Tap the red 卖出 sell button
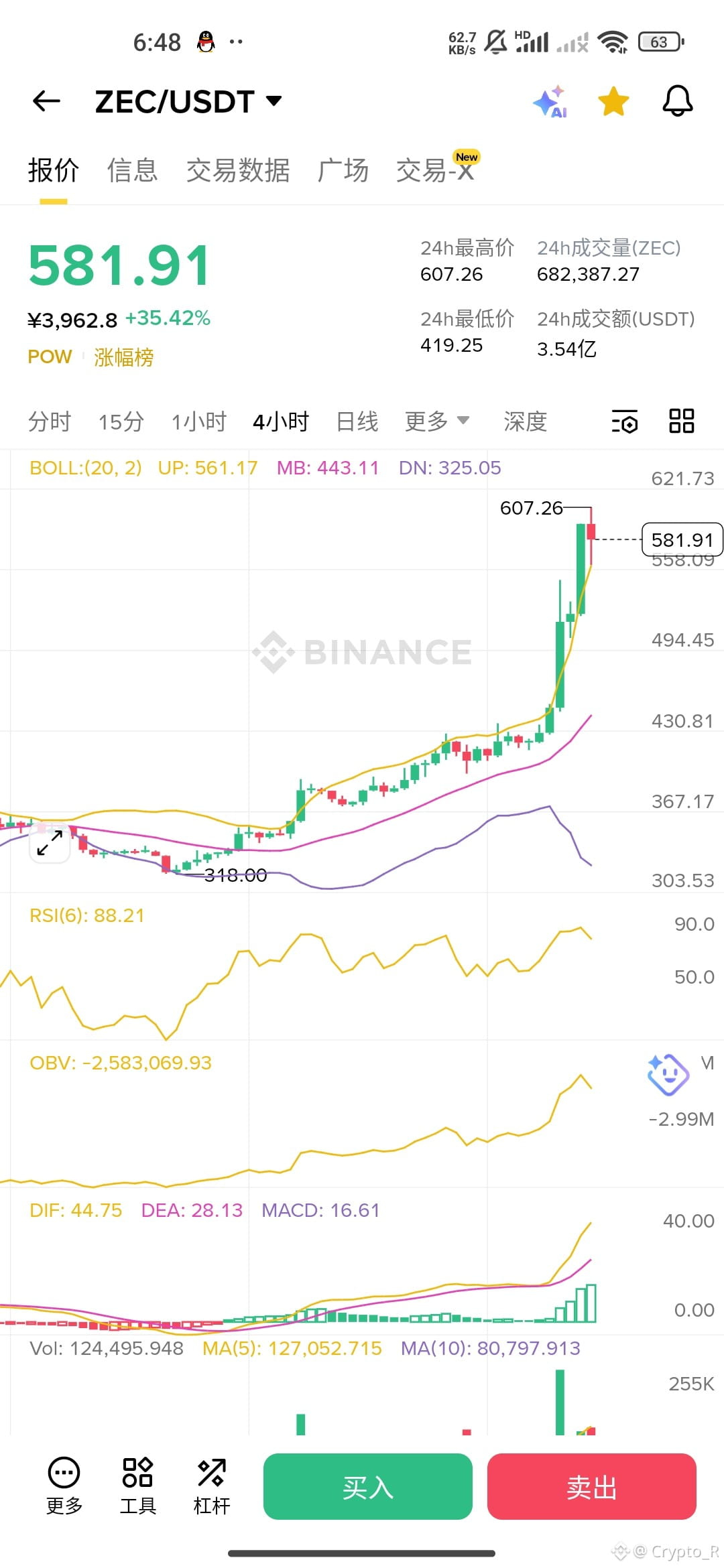 pyautogui.click(x=592, y=1486)
